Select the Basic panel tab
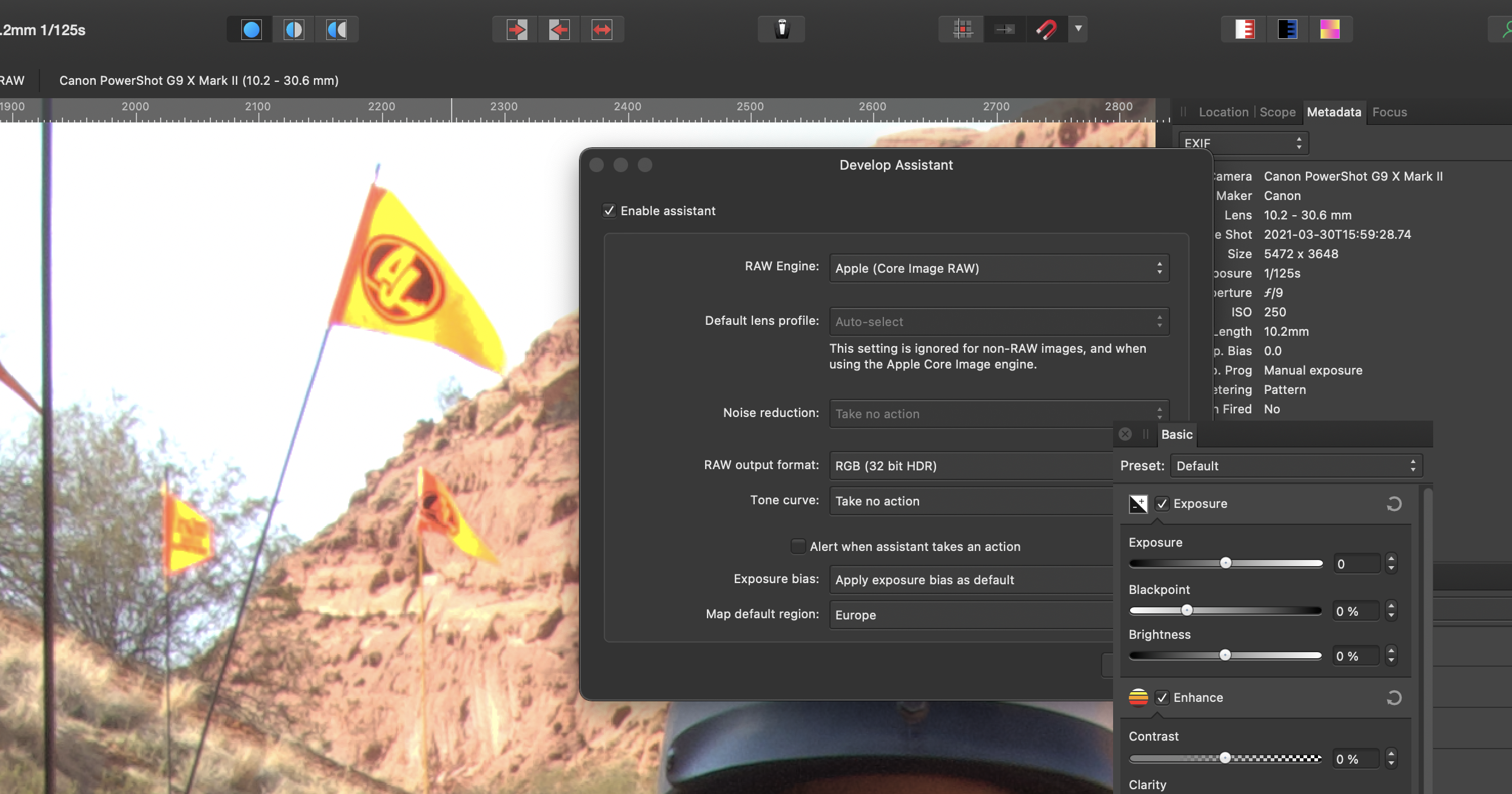This screenshot has height=794, width=1512. (1177, 435)
